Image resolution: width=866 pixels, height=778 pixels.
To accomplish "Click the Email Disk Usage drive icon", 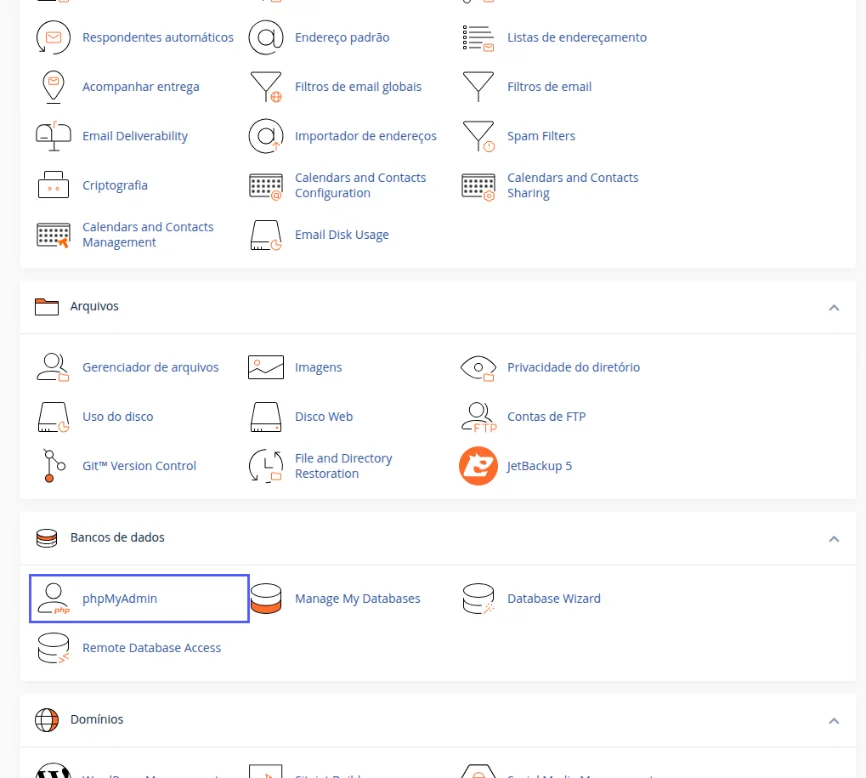I will (266, 235).
